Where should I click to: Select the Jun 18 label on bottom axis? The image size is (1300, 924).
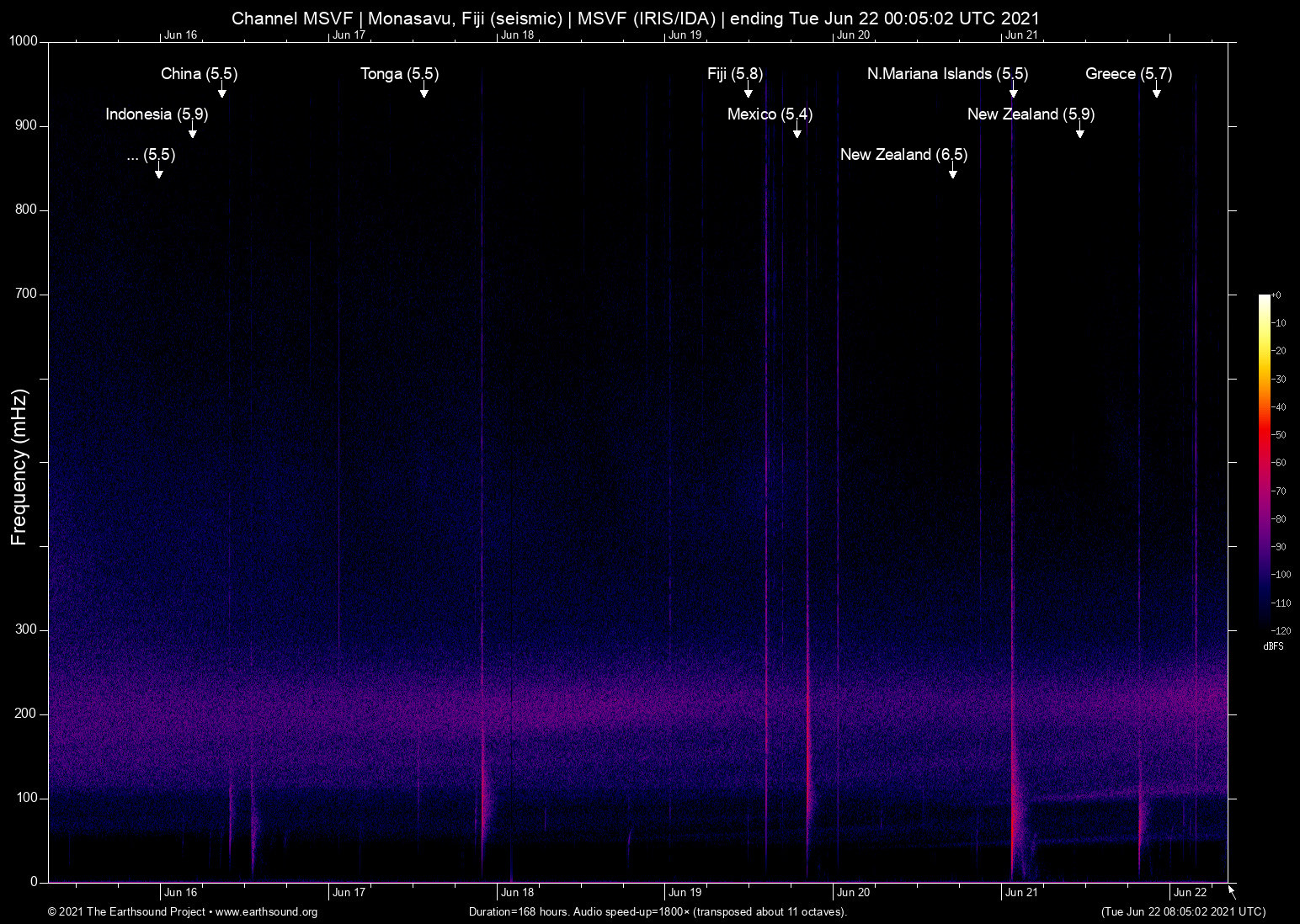517,893
